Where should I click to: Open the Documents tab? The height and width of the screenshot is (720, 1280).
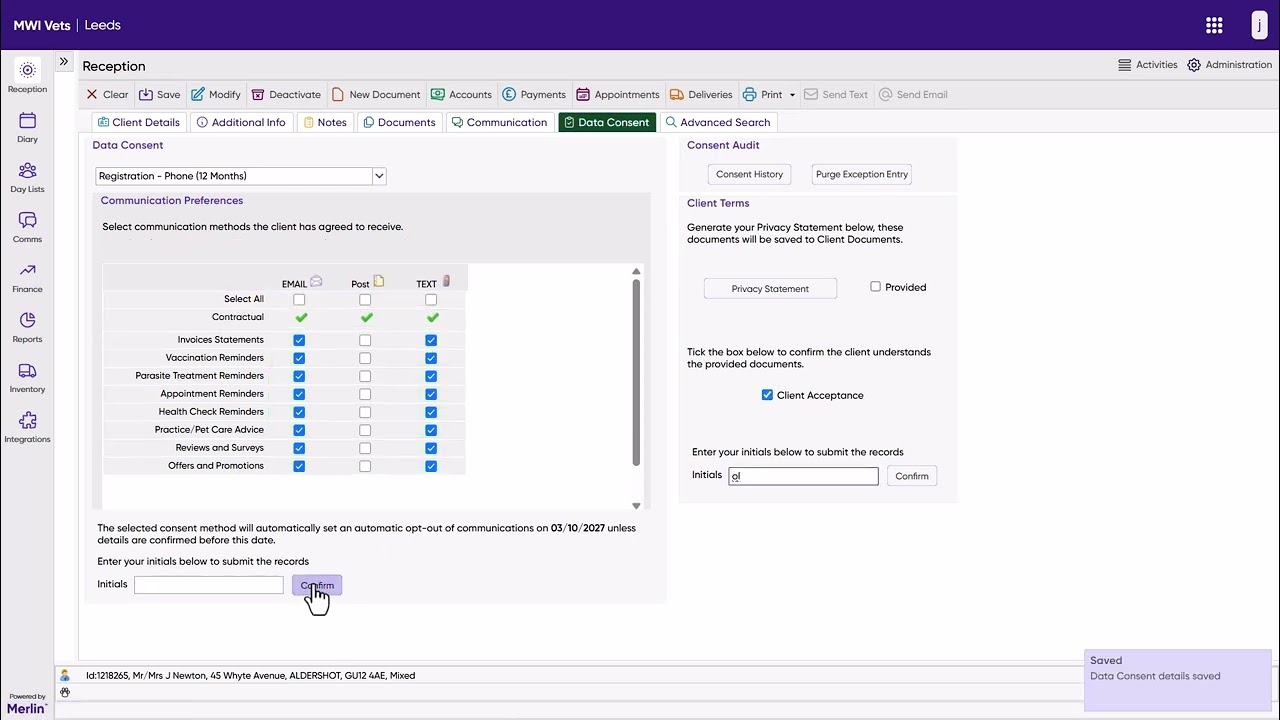click(x=399, y=122)
